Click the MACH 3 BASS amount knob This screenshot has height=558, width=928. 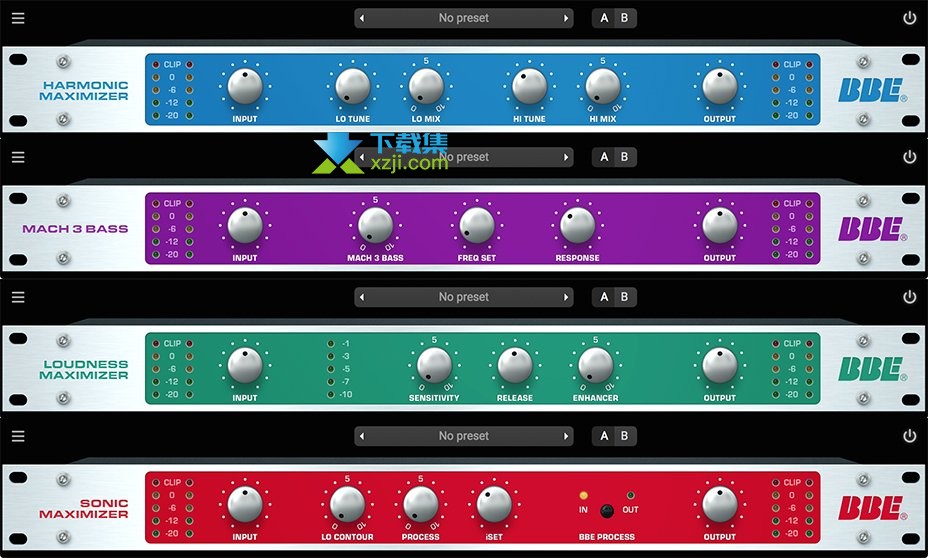click(375, 225)
